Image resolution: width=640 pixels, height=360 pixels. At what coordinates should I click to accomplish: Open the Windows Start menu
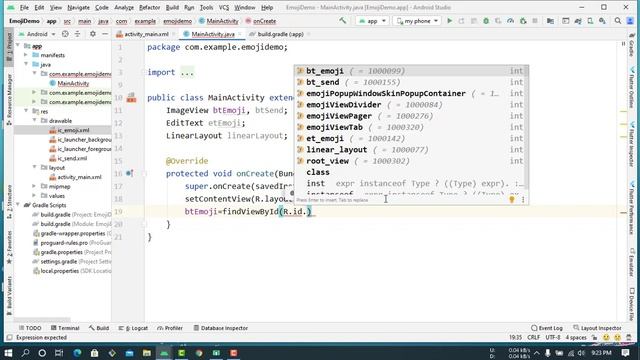[8, 353]
